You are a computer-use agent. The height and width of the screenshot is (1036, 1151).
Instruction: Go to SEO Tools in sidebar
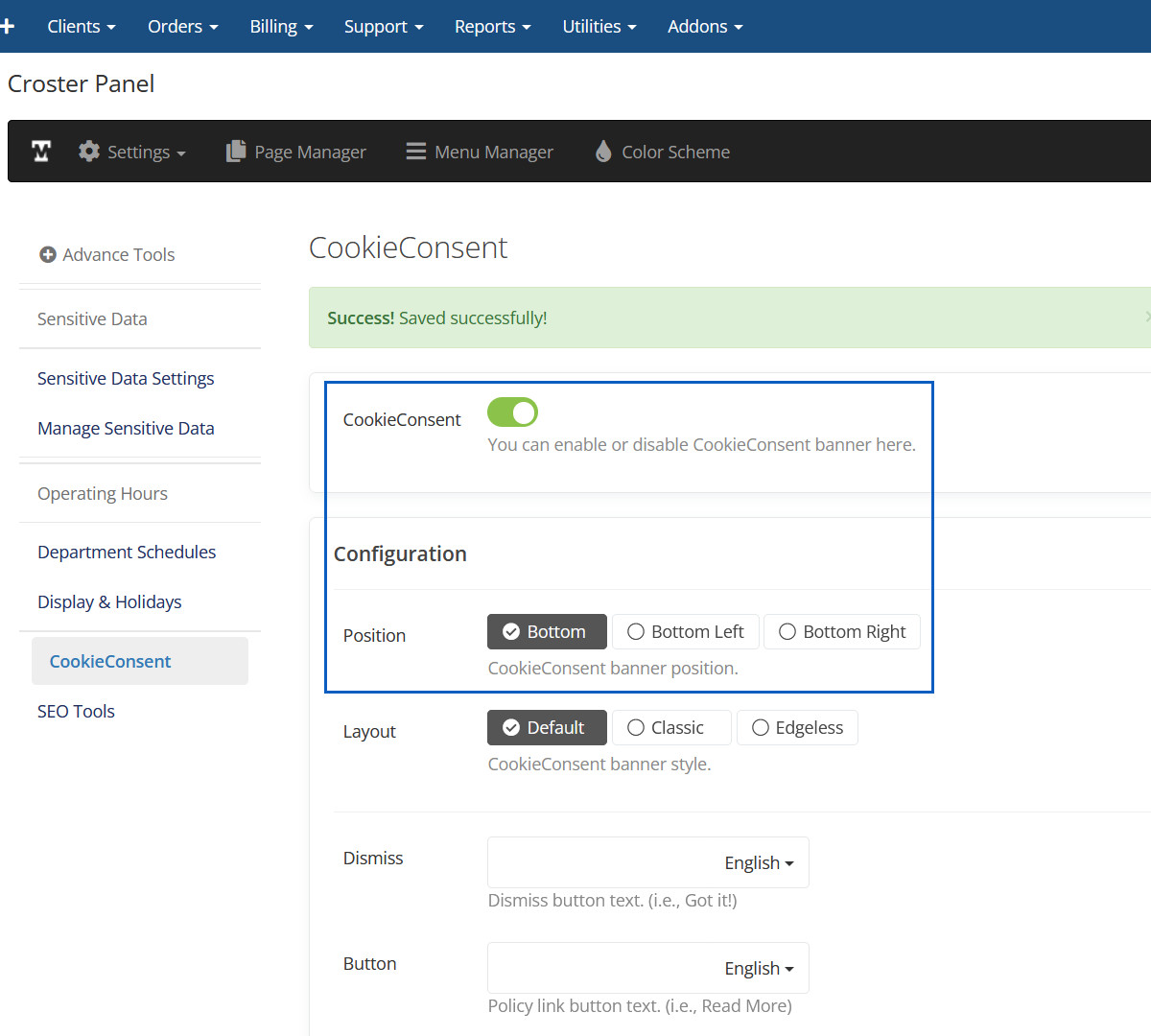pyautogui.click(x=76, y=712)
